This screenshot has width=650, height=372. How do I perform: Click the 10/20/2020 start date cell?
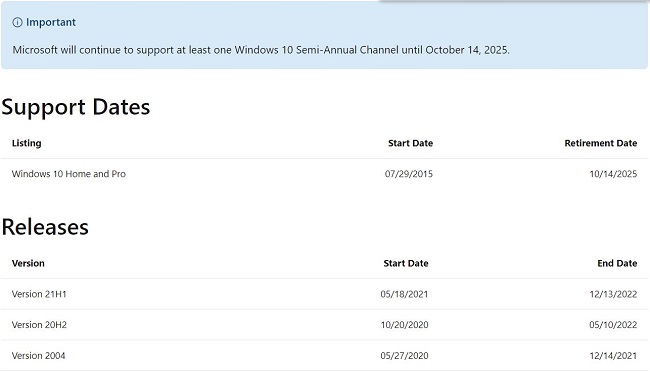[x=405, y=325]
